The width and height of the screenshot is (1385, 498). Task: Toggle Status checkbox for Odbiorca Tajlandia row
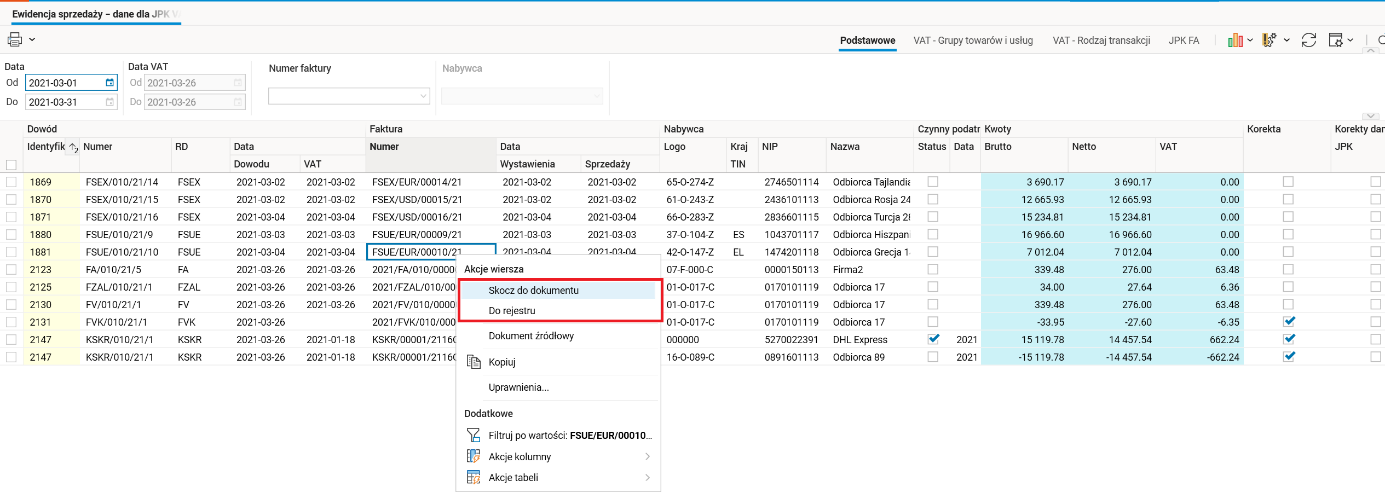click(x=933, y=182)
